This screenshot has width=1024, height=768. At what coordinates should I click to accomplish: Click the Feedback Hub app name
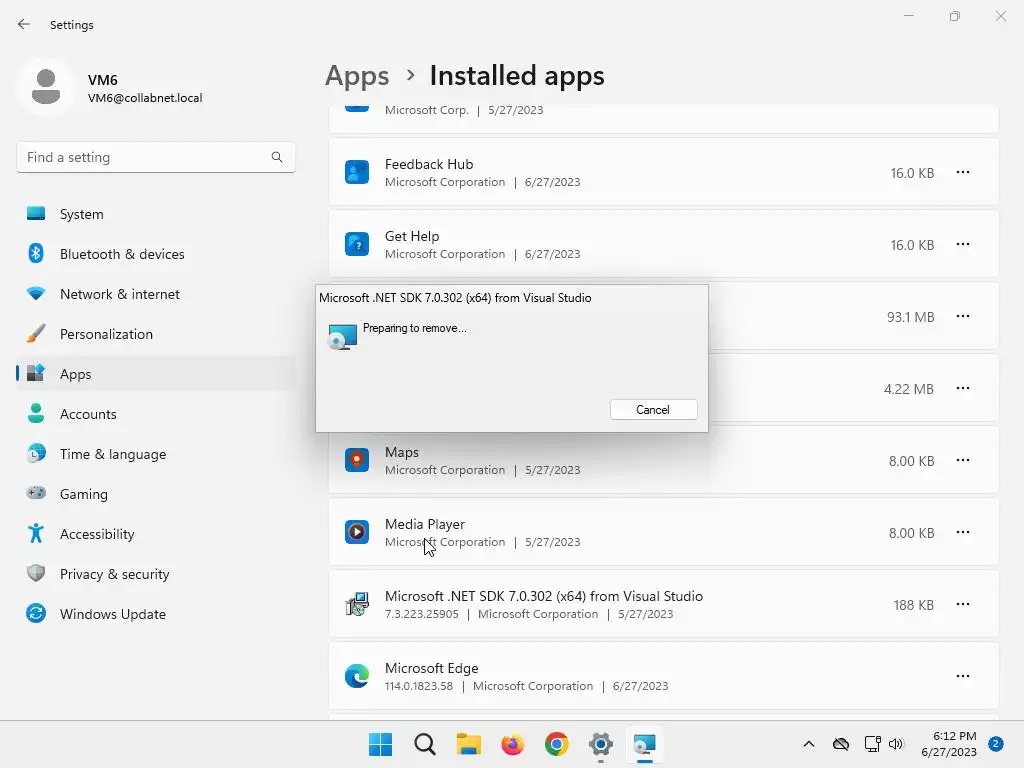click(429, 165)
